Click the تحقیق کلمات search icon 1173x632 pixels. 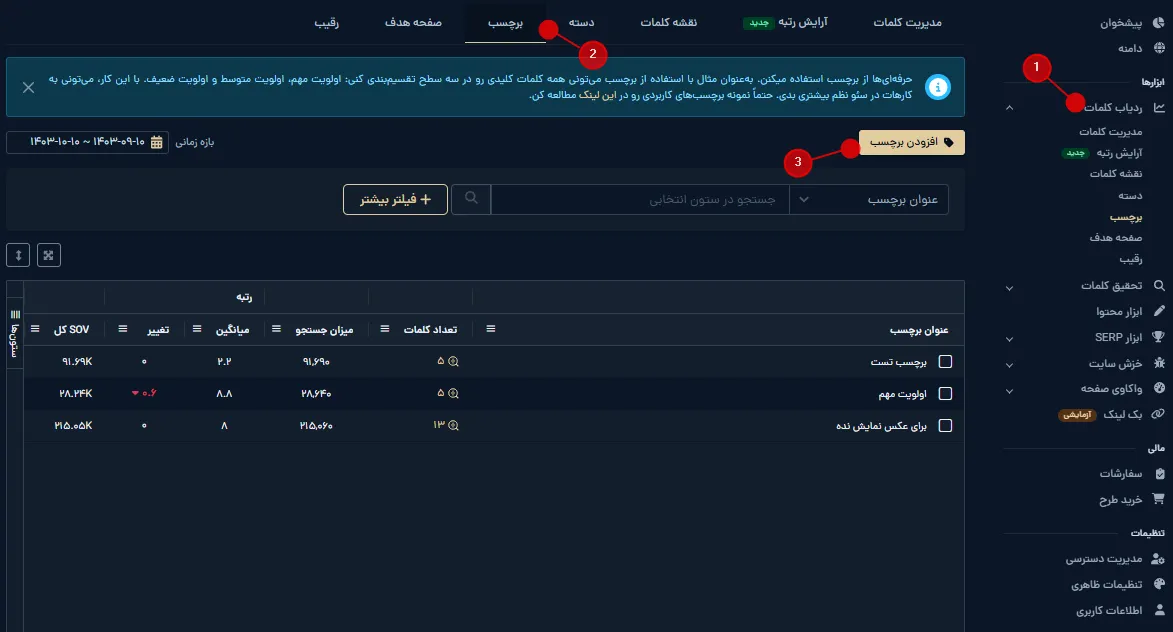[1159, 285]
